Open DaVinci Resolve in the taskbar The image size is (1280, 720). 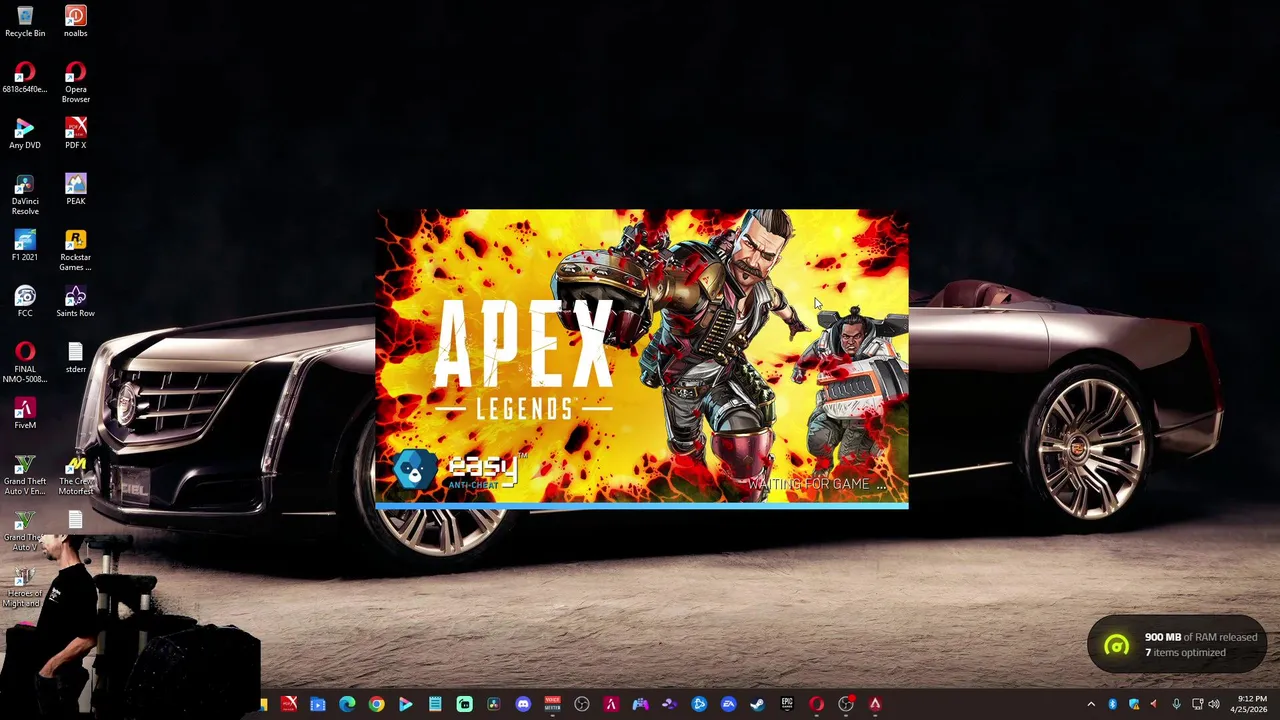tap(493, 704)
